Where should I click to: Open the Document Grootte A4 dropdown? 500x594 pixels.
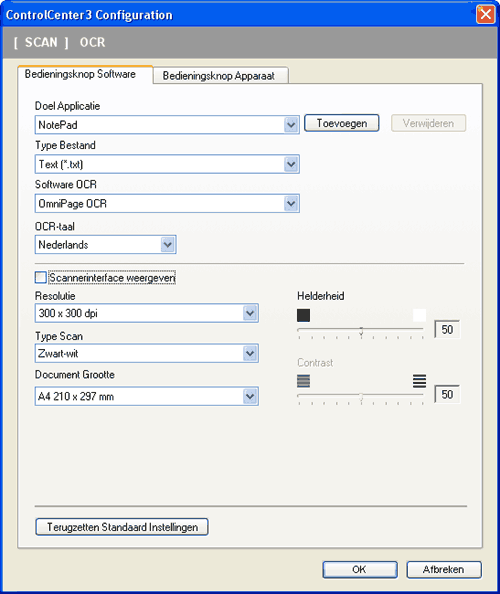pos(147,396)
